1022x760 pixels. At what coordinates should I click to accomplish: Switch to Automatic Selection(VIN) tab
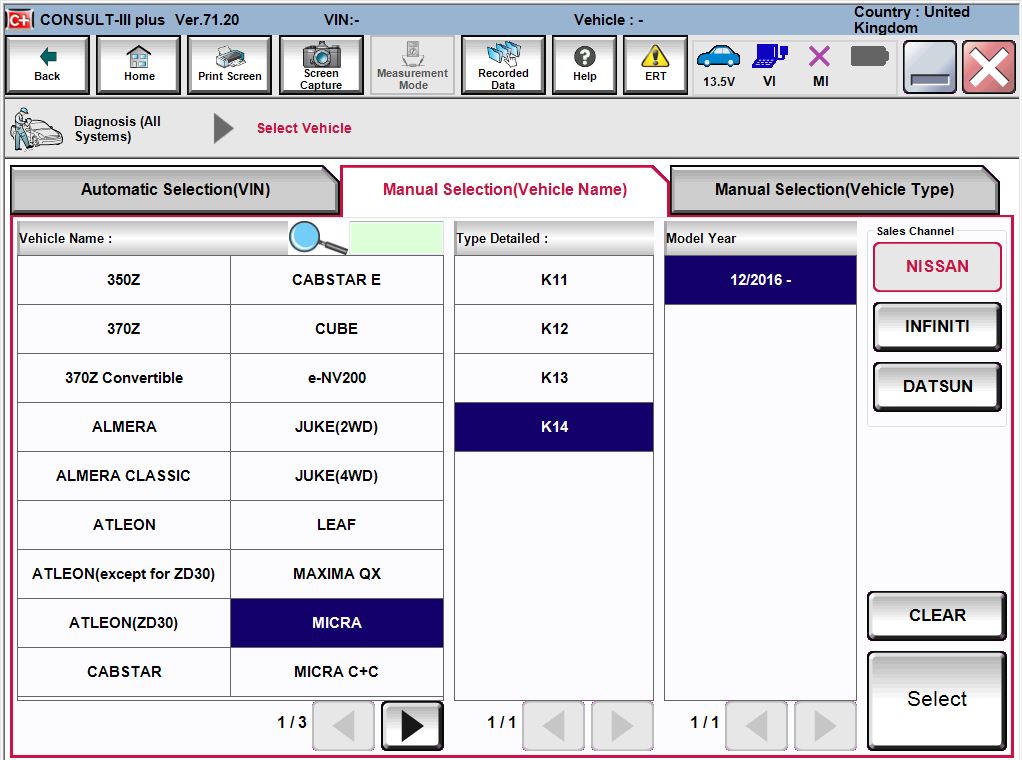pos(175,190)
